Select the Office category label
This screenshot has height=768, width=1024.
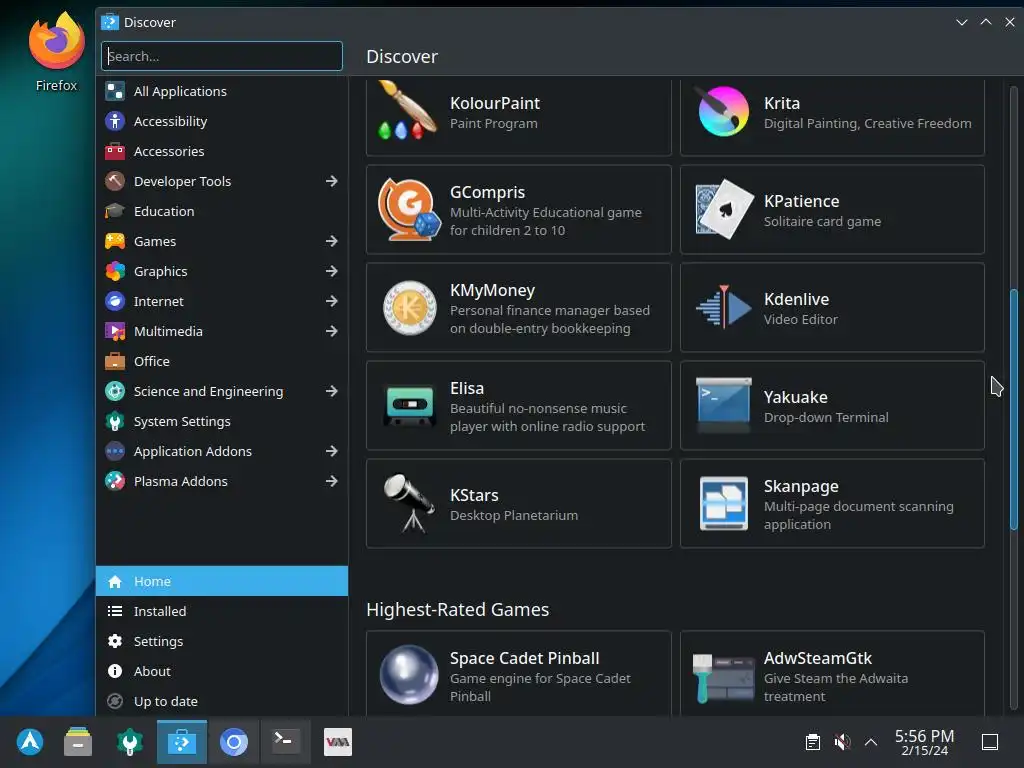pyautogui.click(x=152, y=361)
